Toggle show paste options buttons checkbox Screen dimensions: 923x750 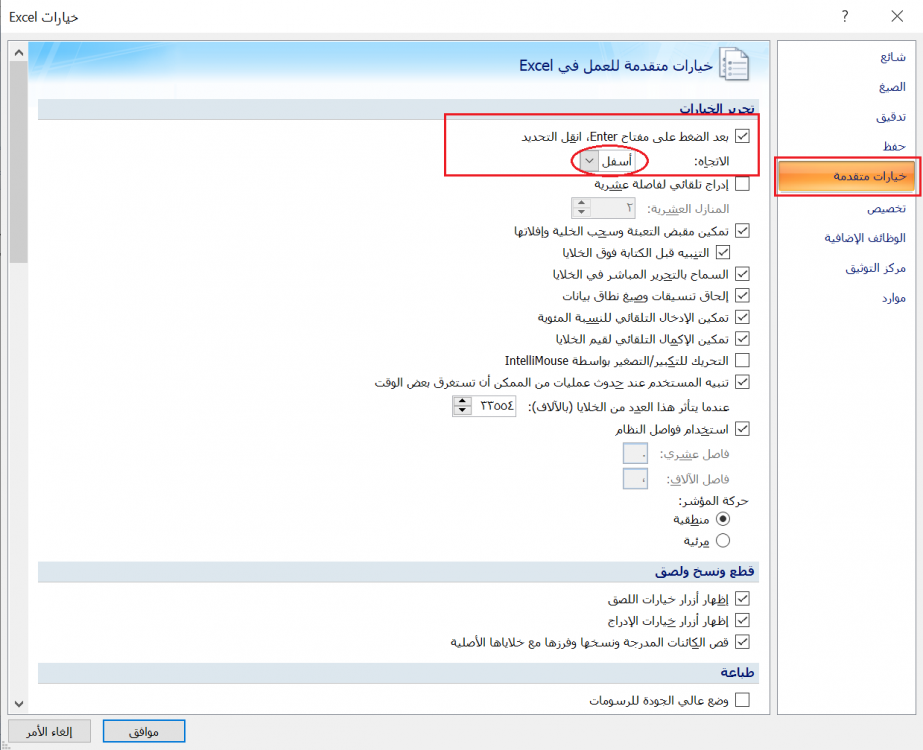coord(742,599)
